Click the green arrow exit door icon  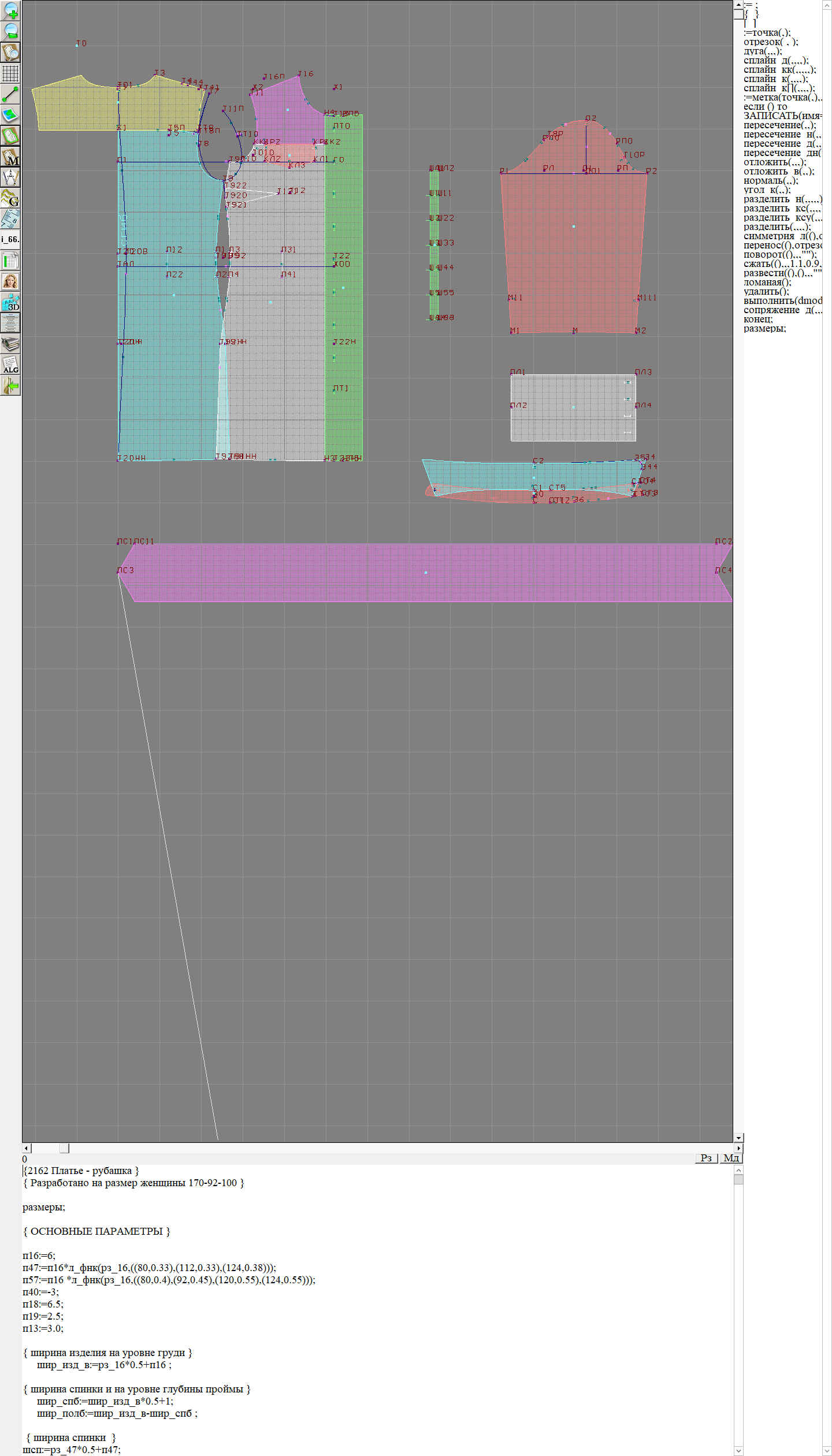pyautogui.click(x=10, y=385)
